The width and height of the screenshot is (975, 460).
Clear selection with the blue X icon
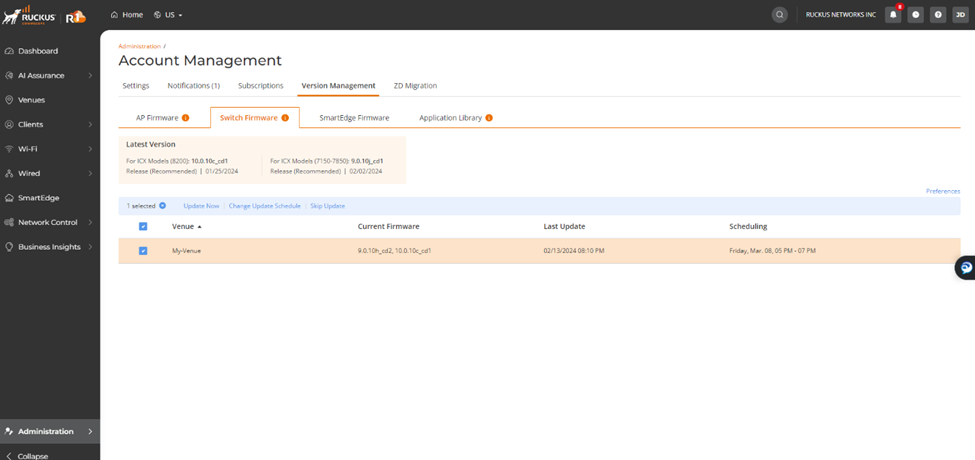tap(162, 205)
